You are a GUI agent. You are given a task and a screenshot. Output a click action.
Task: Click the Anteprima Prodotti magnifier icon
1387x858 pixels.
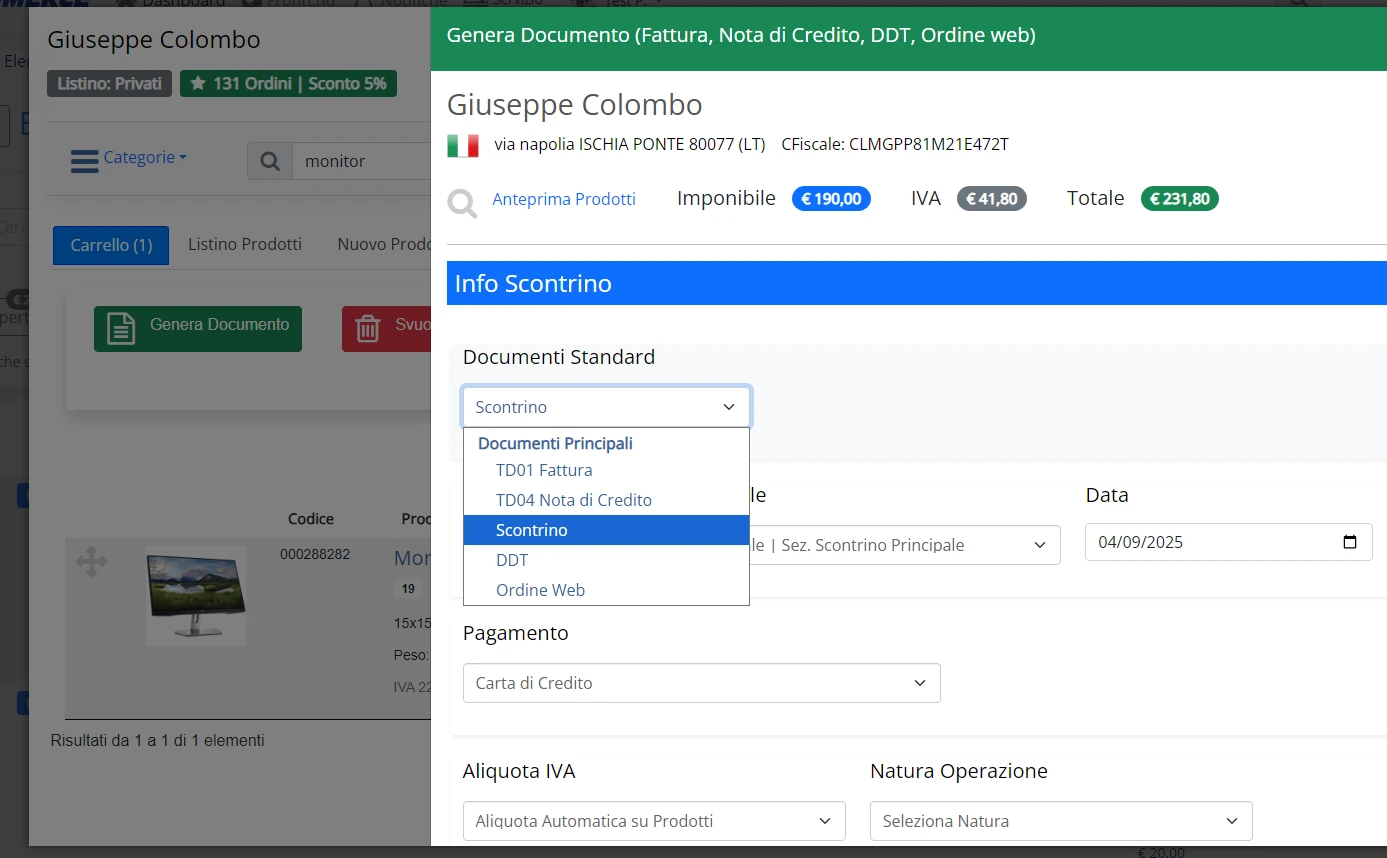pyautogui.click(x=462, y=202)
